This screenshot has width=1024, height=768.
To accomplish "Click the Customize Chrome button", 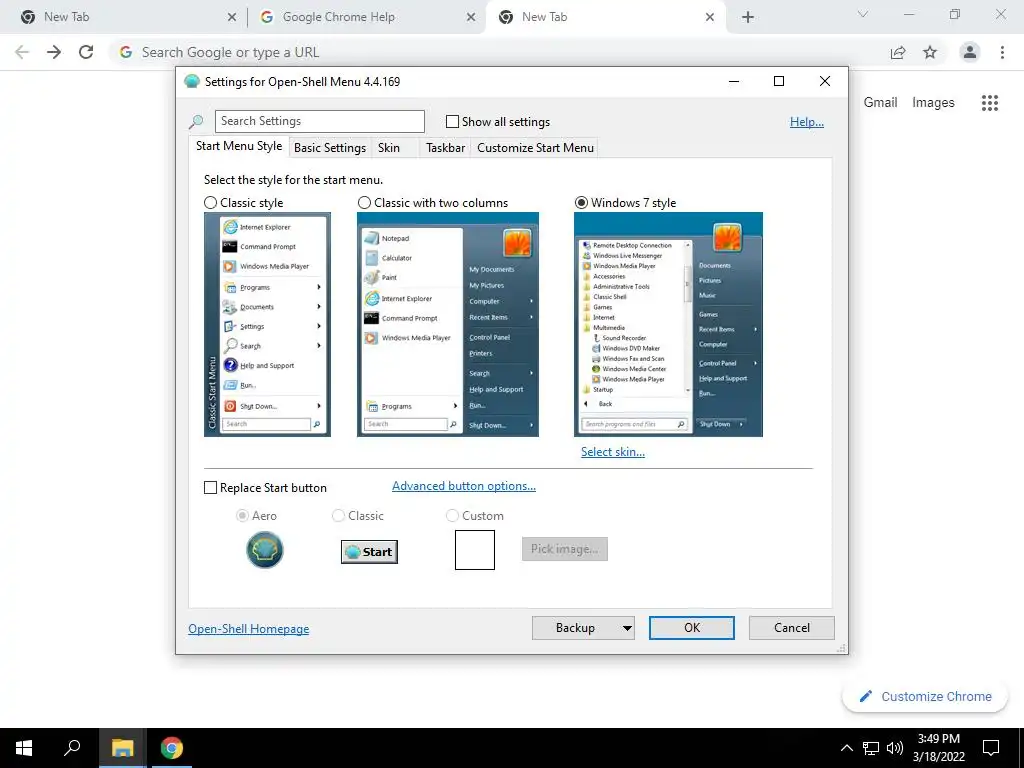I will click(x=925, y=697).
